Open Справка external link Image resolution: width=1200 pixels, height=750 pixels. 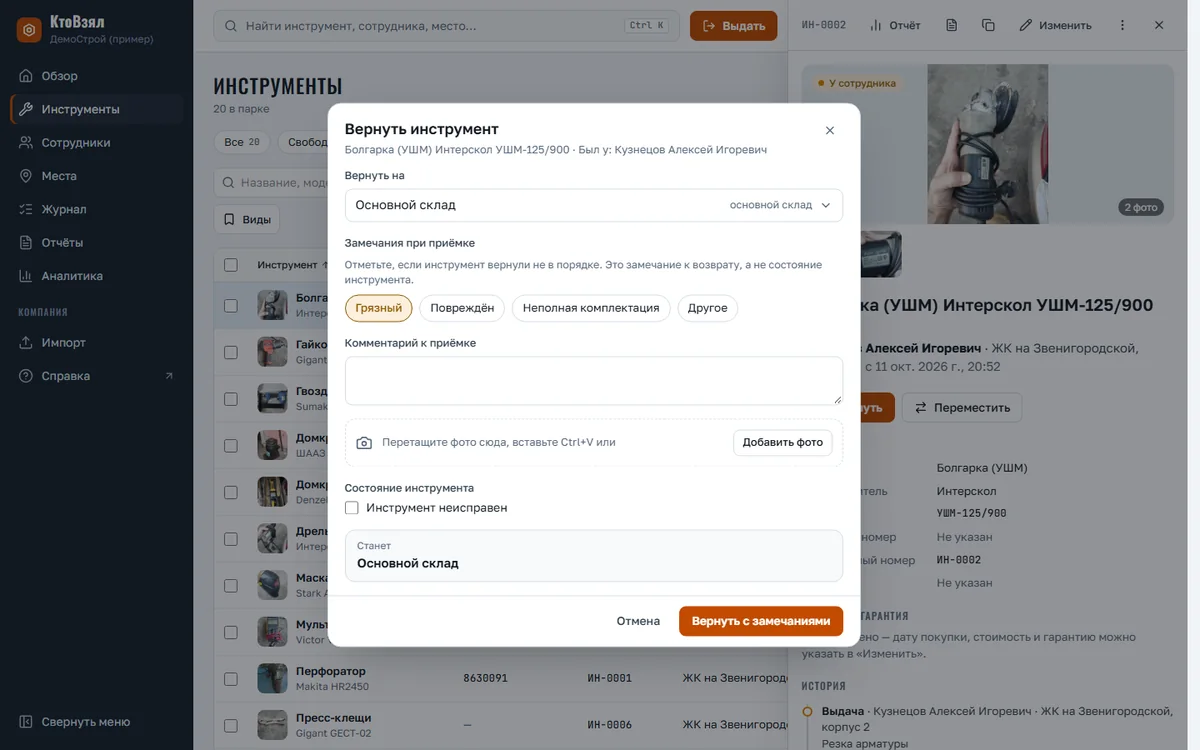click(x=97, y=376)
